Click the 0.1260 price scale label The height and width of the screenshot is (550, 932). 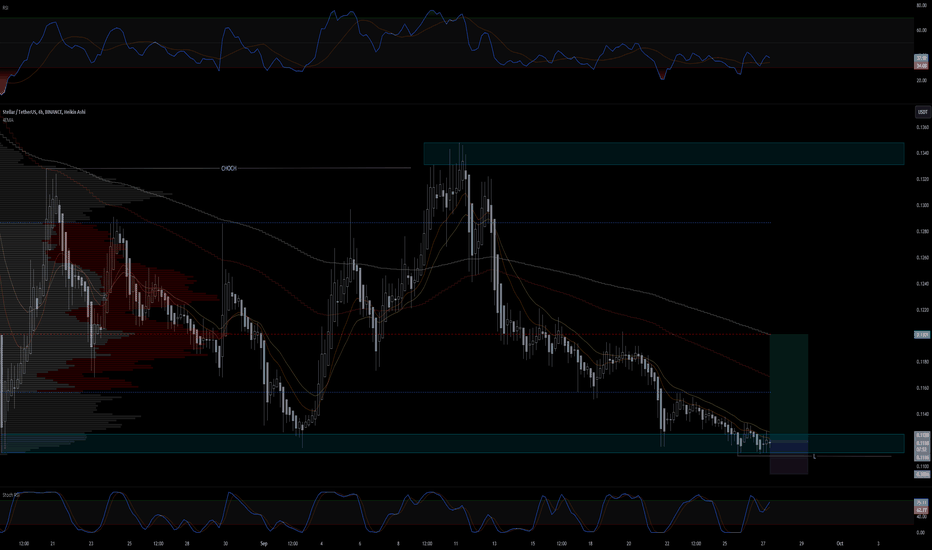[x=923, y=257]
